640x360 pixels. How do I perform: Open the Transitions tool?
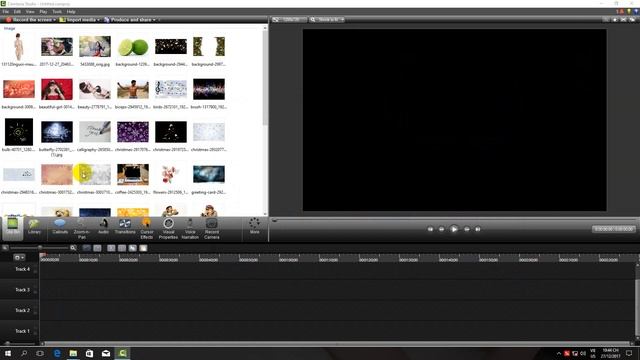pyautogui.click(x=125, y=227)
